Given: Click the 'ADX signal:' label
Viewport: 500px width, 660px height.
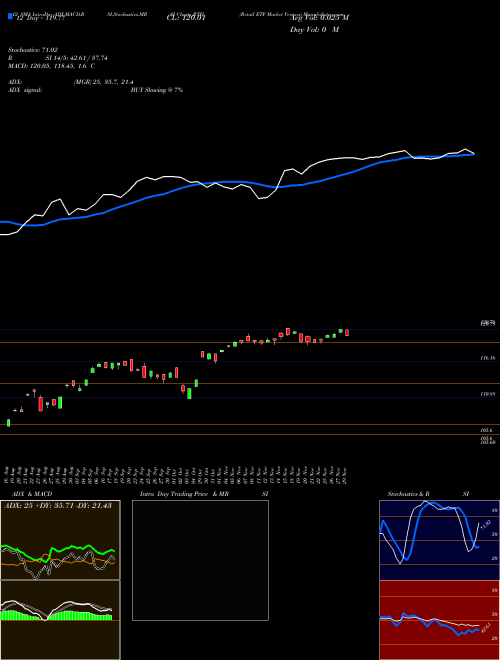Looking at the screenshot, I should (25, 90).
